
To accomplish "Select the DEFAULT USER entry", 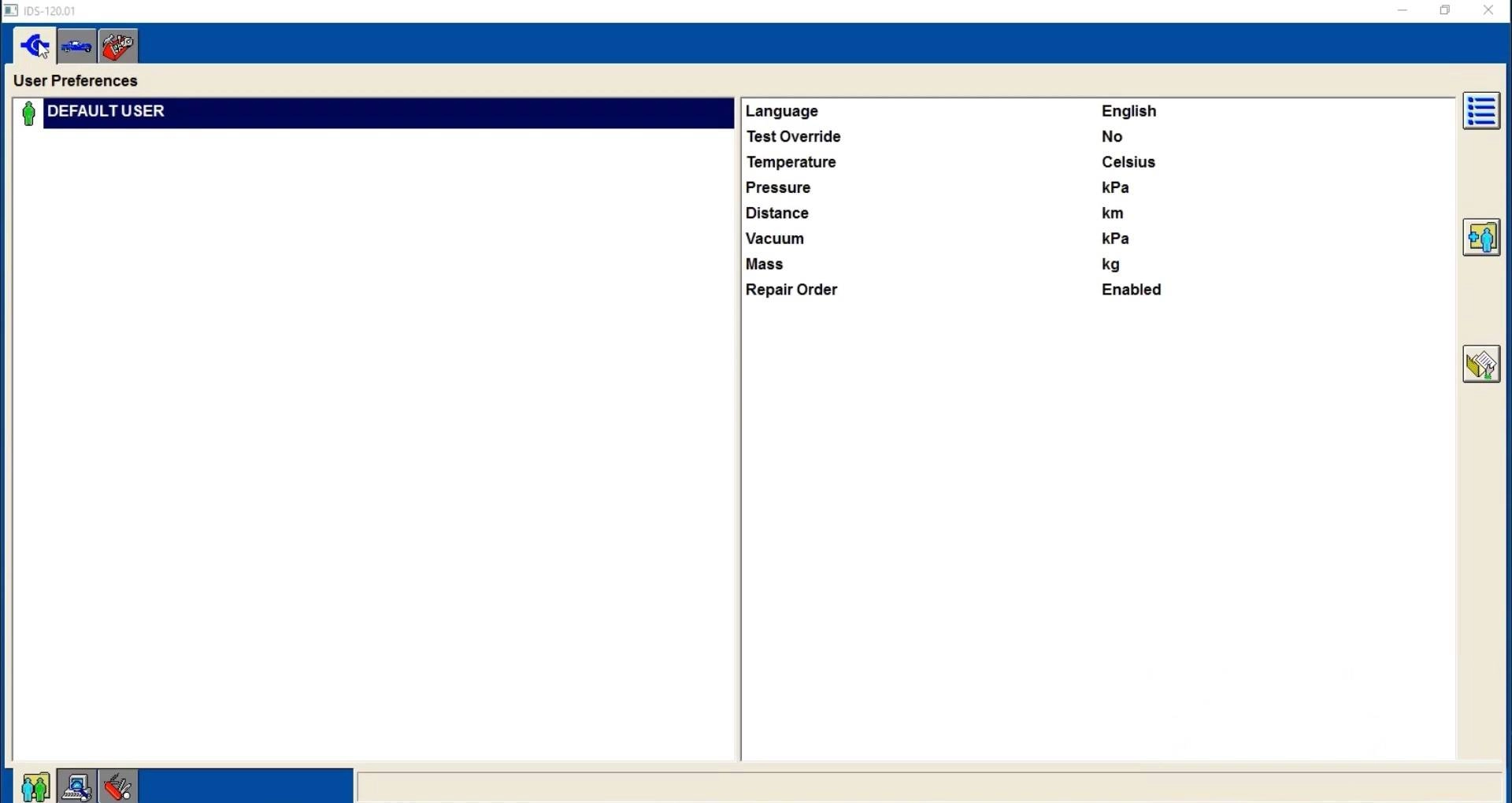I will pos(389,113).
